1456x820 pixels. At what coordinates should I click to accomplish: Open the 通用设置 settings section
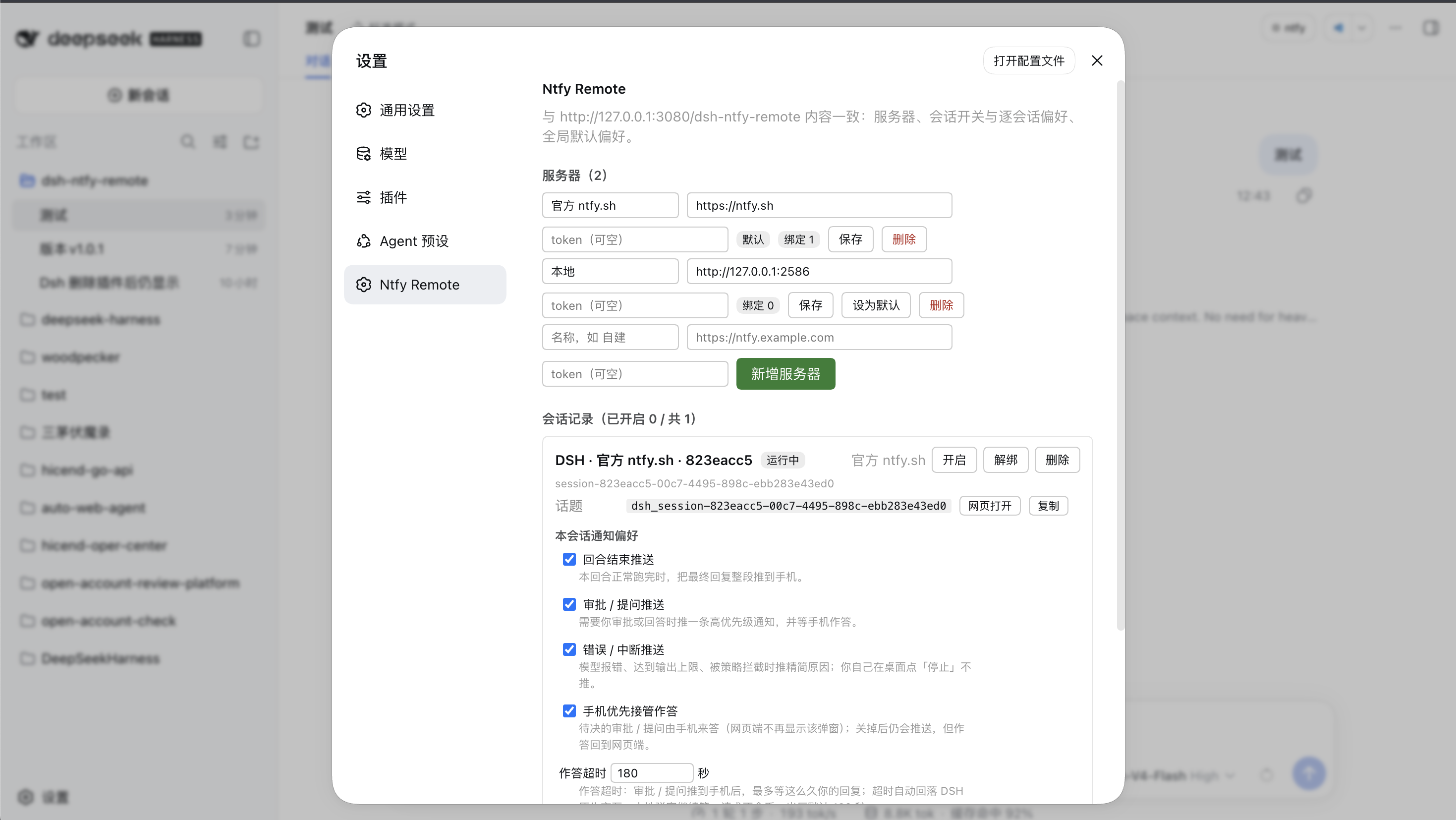[425, 110]
